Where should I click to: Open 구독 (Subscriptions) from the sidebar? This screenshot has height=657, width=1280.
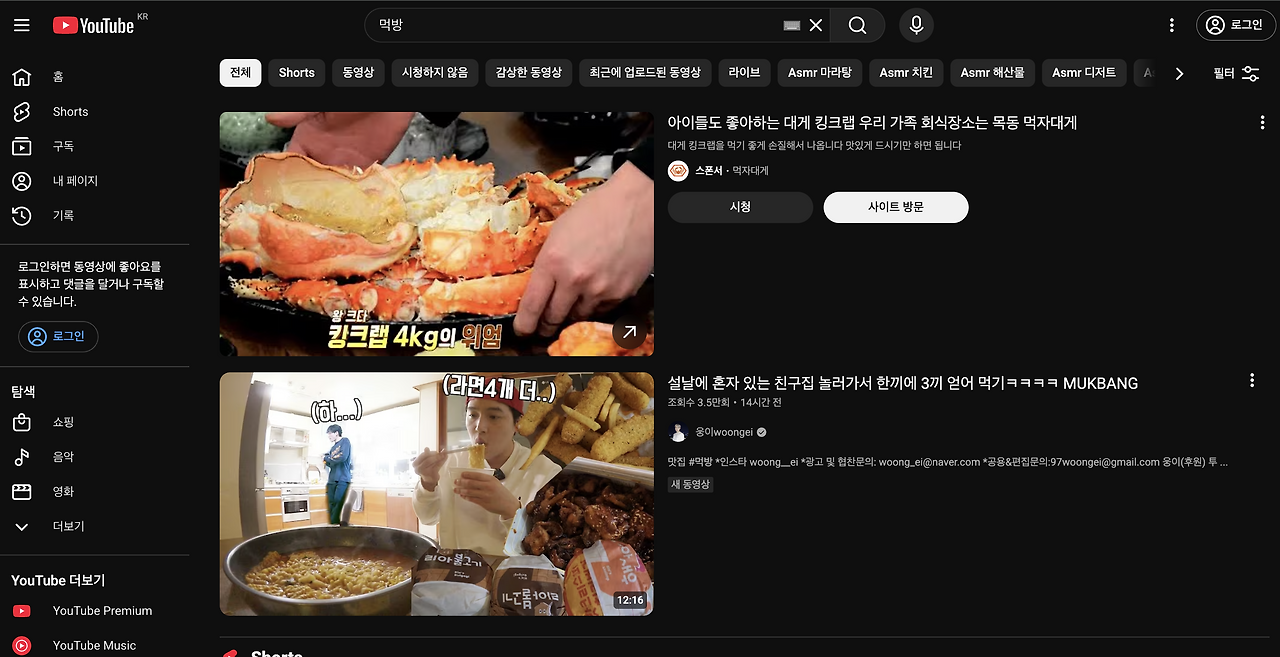pyautogui.click(x=60, y=146)
